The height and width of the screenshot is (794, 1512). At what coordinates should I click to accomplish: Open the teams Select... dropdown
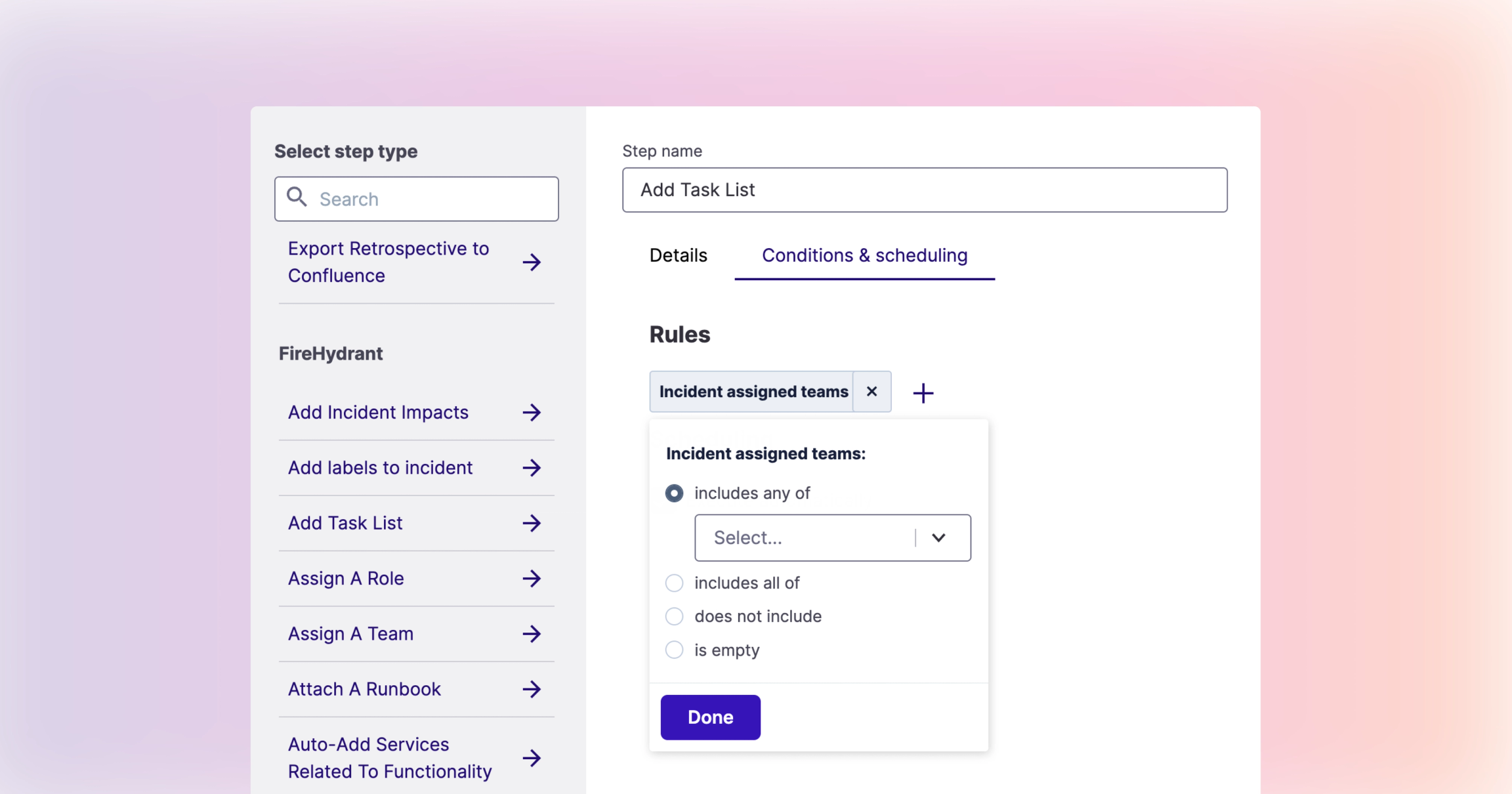point(832,537)
